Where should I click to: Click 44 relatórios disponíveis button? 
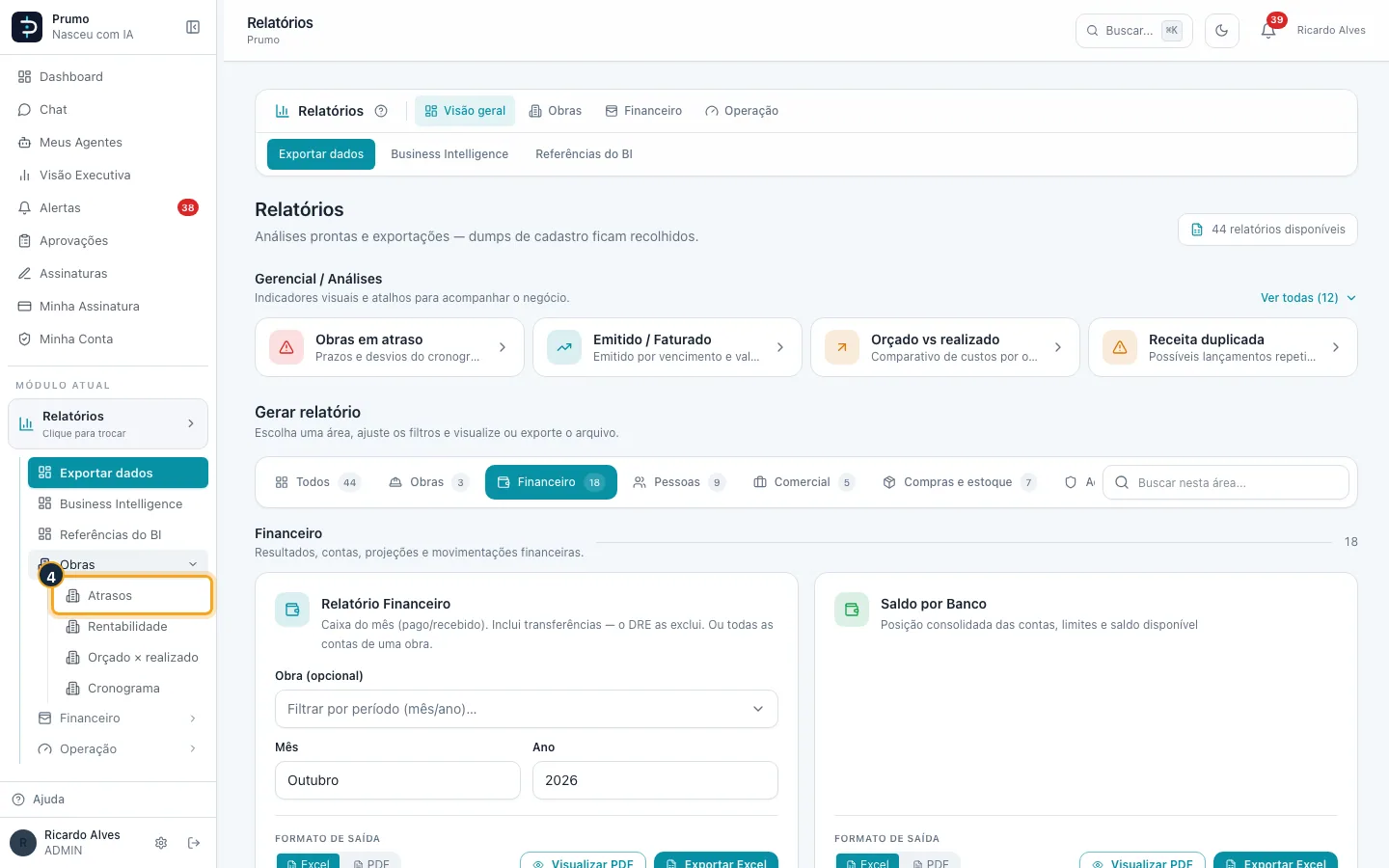1267,230
